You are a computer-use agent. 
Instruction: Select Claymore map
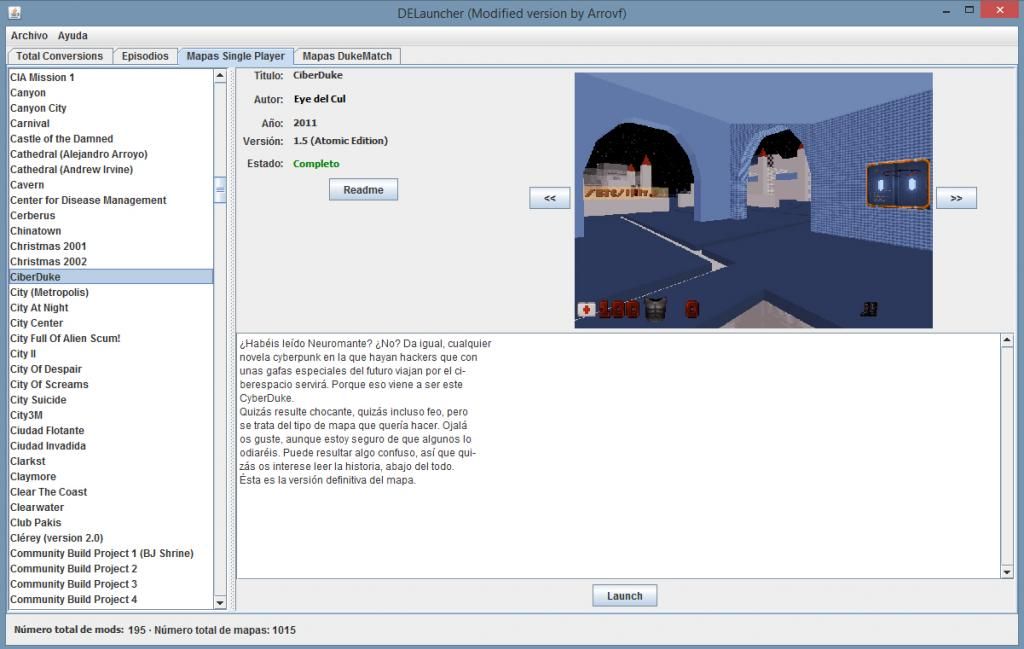[111, 476]
